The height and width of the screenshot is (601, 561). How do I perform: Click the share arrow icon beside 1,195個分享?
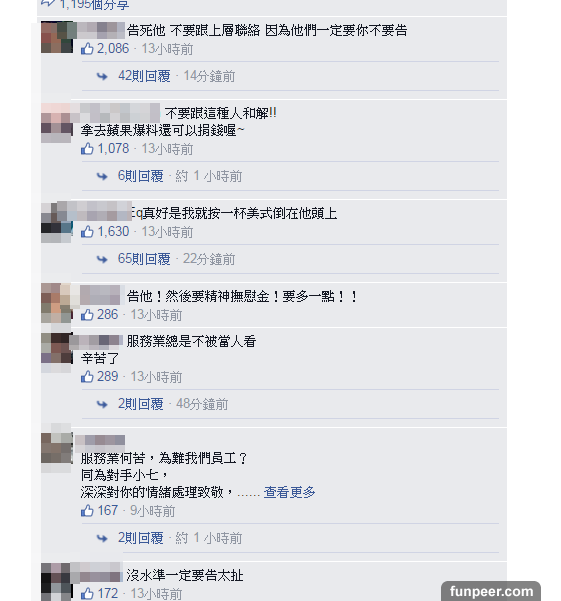[48, 3]
